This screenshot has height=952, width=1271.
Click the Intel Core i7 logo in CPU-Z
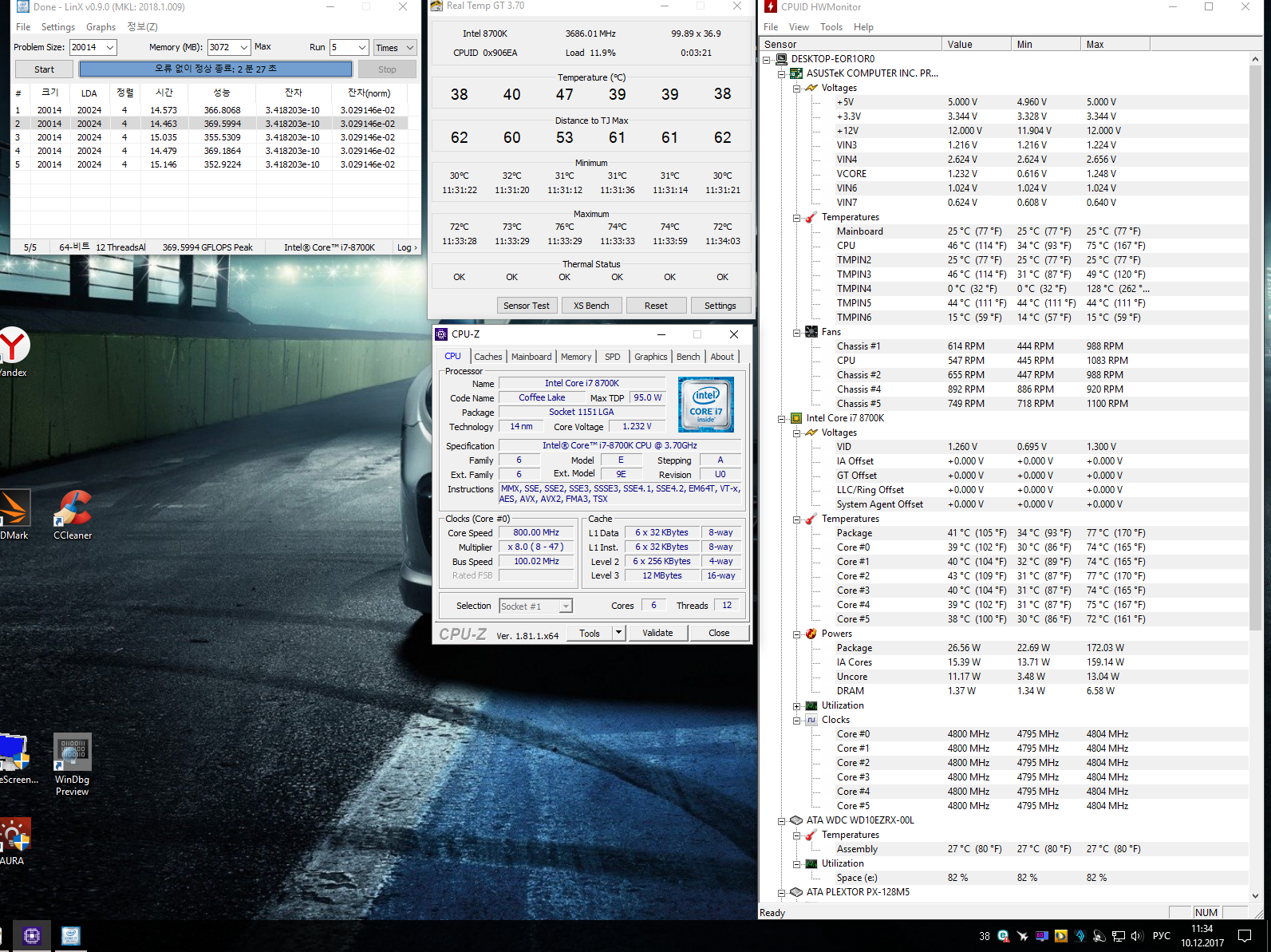[705, 405]
